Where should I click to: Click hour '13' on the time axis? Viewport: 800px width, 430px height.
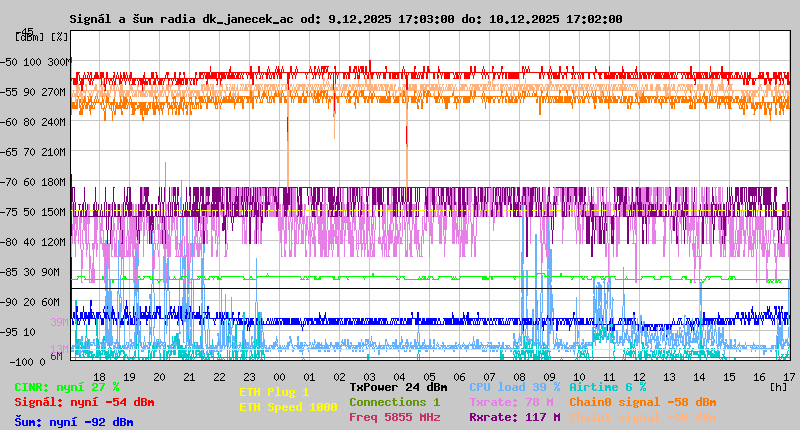[669, 377]
